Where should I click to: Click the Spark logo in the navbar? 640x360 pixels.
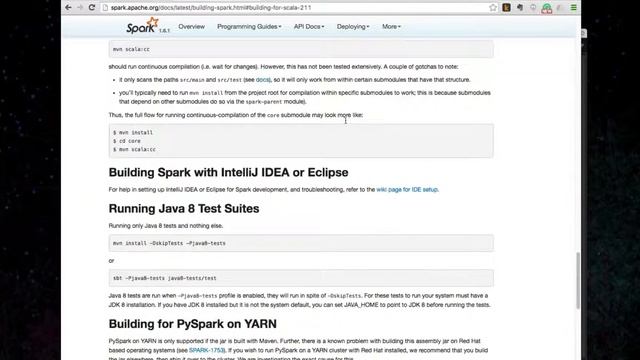tap(142, 26)
